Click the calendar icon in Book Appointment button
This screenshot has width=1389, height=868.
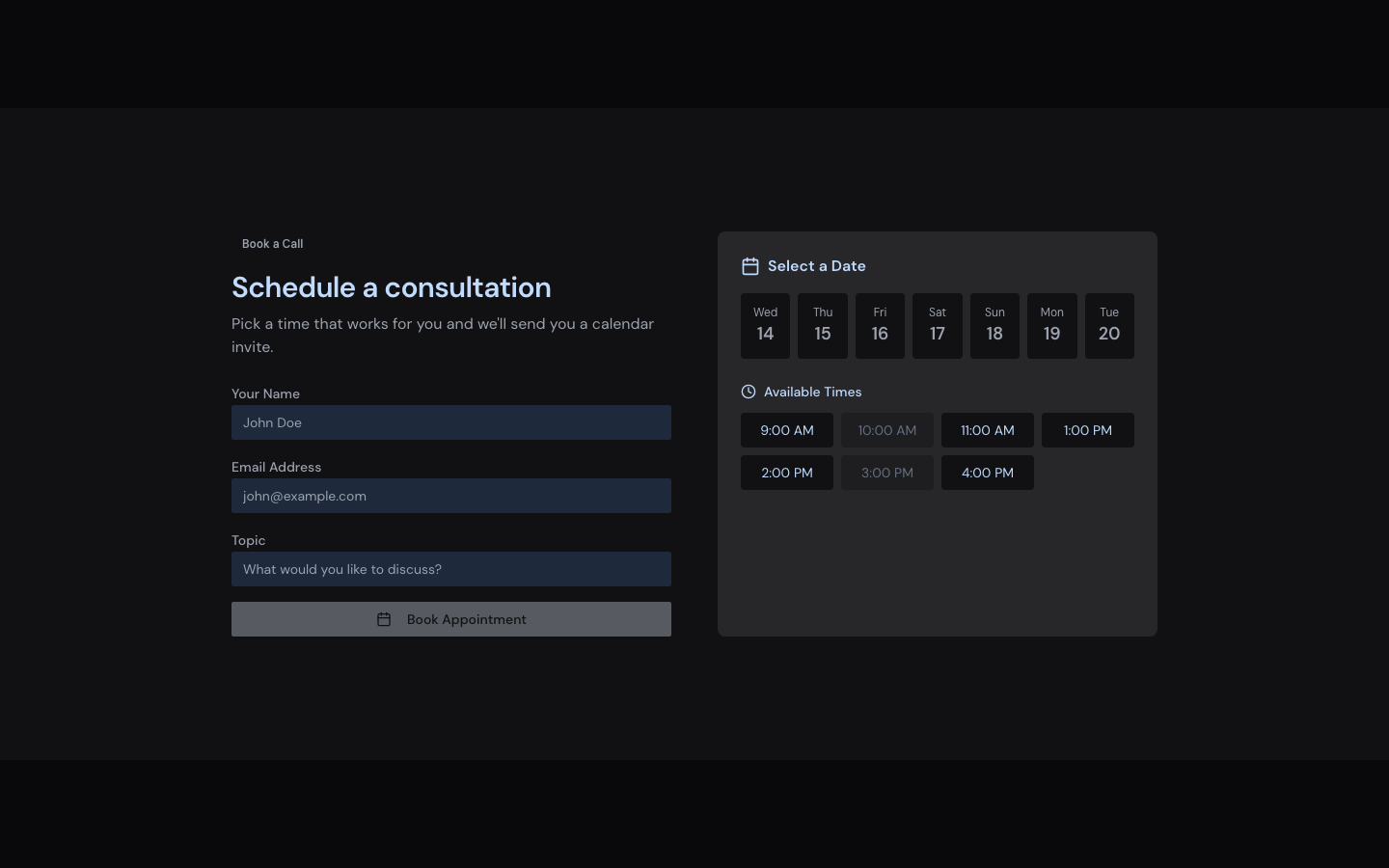(x=384, y=619)
